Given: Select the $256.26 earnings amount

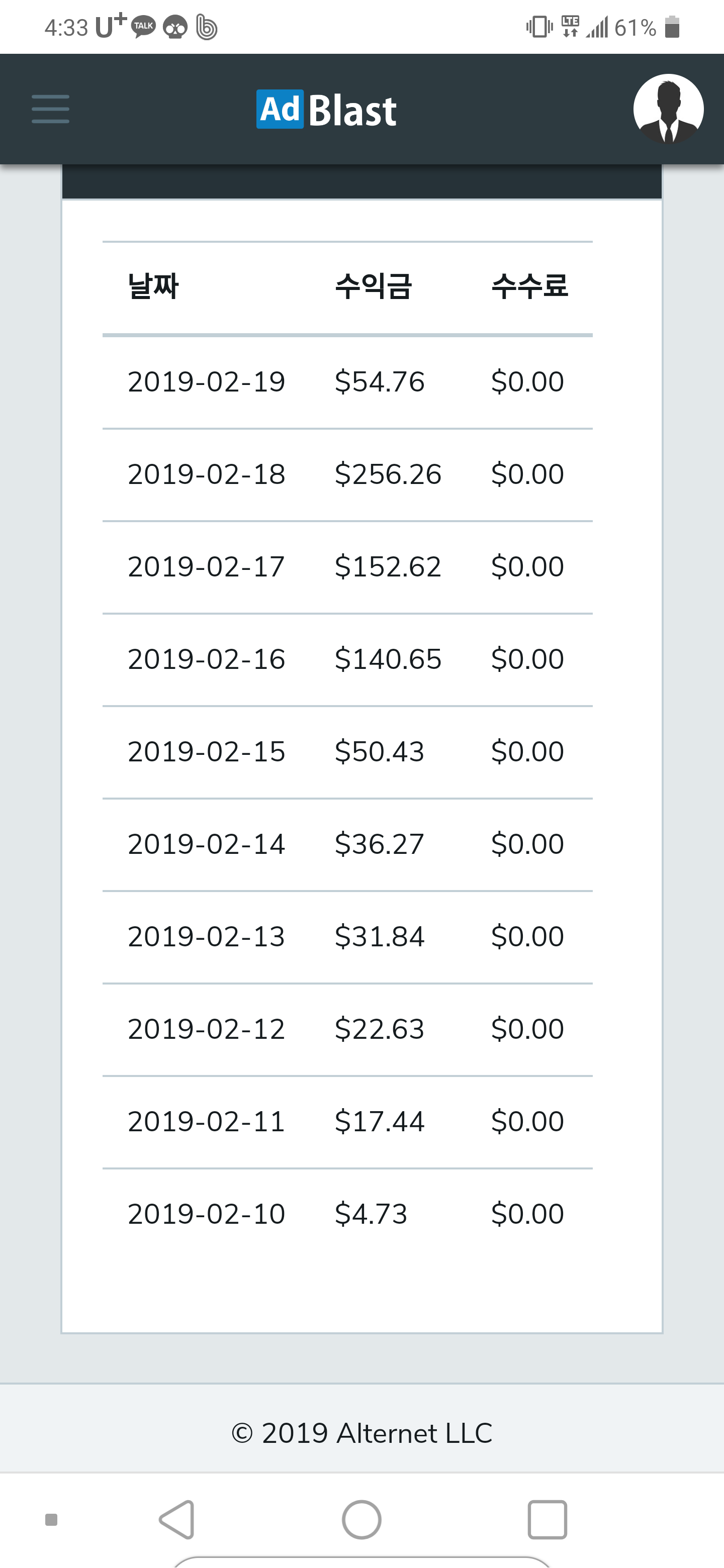Looking at the screenshot, I should coord(388,475).
